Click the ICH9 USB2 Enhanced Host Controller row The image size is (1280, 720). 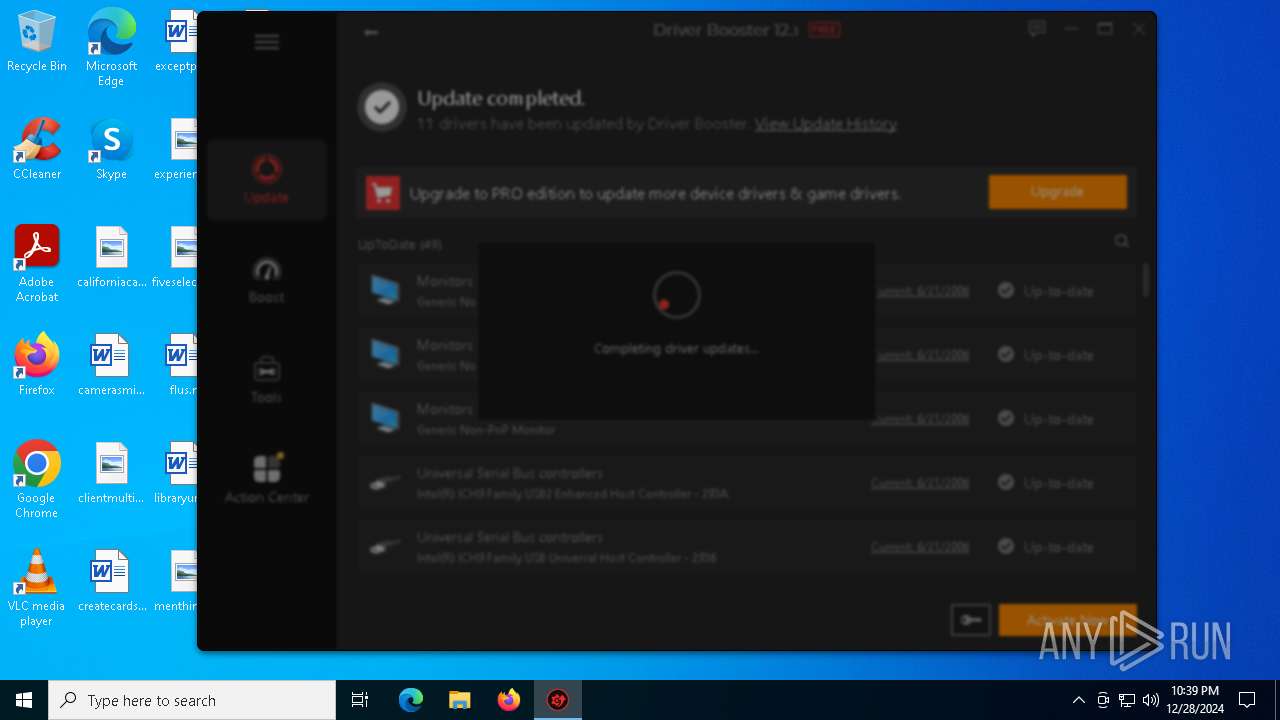(x=746, y=484)
